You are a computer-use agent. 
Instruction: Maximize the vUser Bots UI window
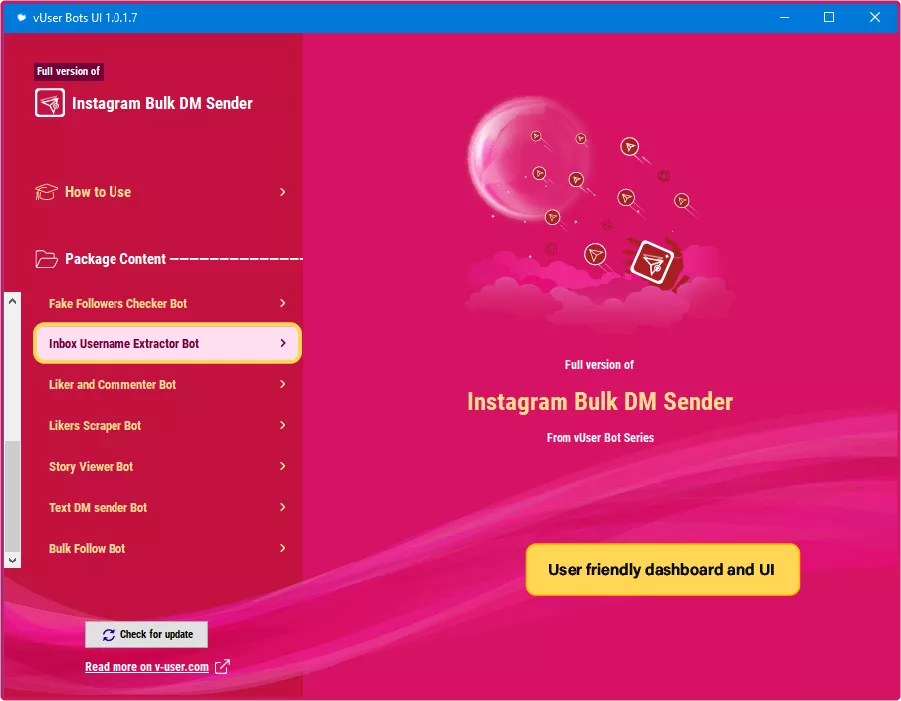(x=829, y=17)
